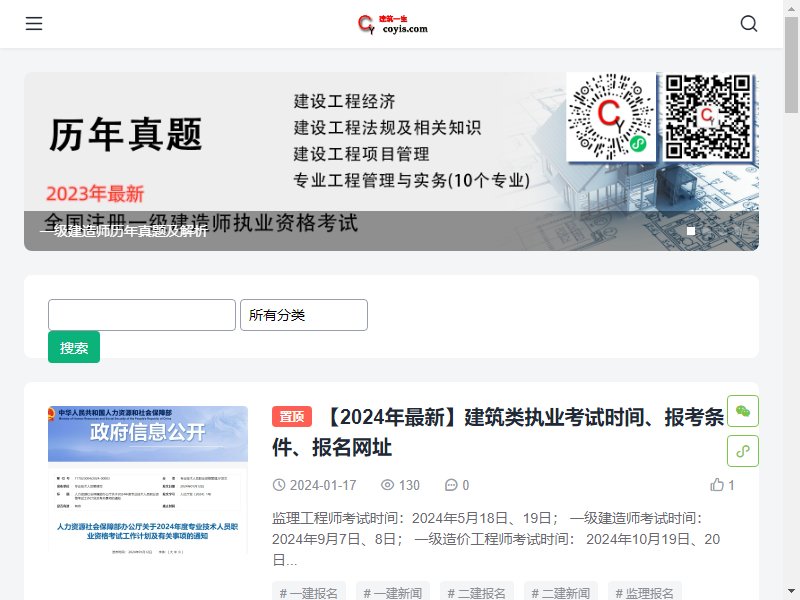The height and width of the screenshot is (600, 800).
Task: Open article 【2024年最新】建筑类执业考试时间 title
Action: pyautogui.click(x=498, y=432)
